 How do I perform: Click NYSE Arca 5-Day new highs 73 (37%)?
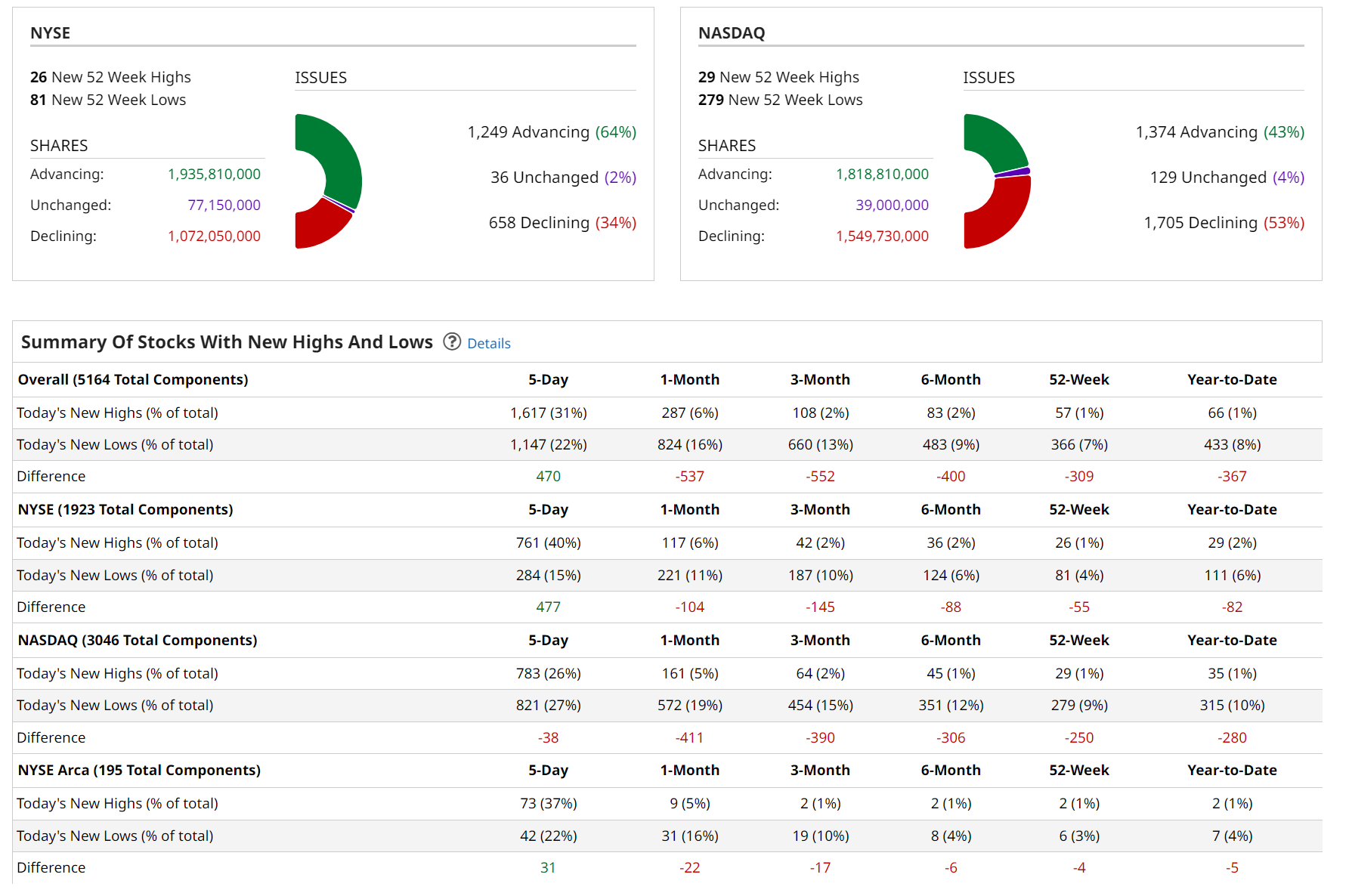coord(549,804)
